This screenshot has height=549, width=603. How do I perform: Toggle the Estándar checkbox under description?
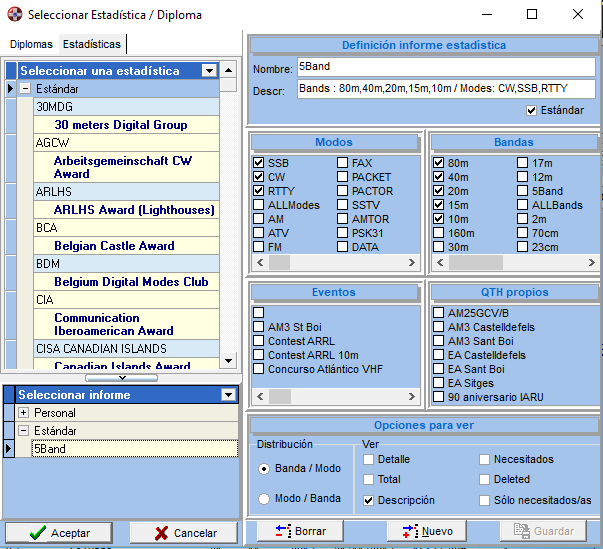531,110
